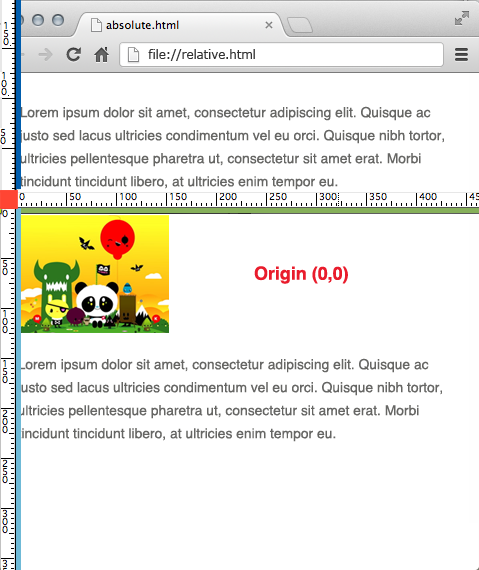Click the 300 mark on horizontal ruler
479x570 pixels.
328,197
